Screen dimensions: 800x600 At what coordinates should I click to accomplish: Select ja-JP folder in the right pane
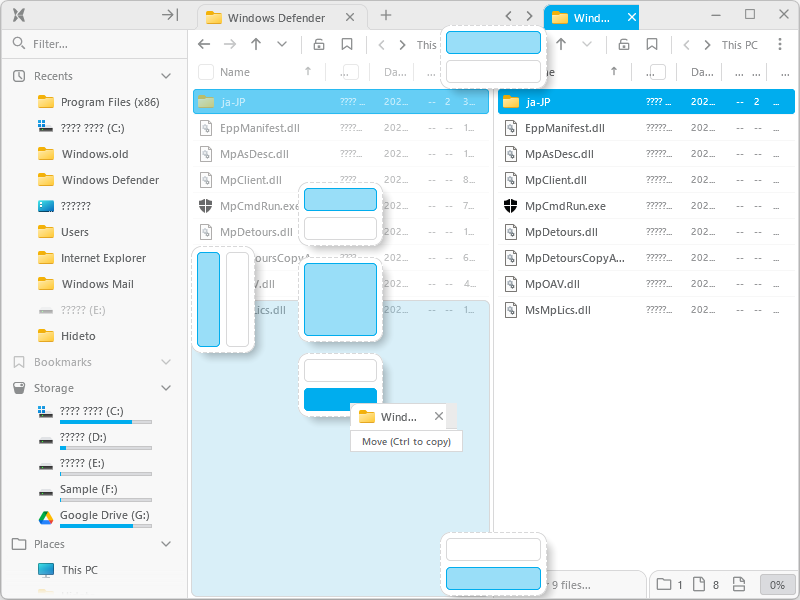[x=646, y=102]
